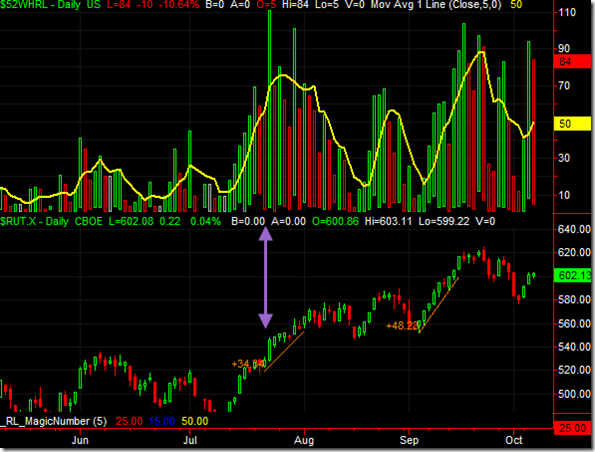
Task: Click the green 602.13 last price marker
Action: (x=573, y=275)
